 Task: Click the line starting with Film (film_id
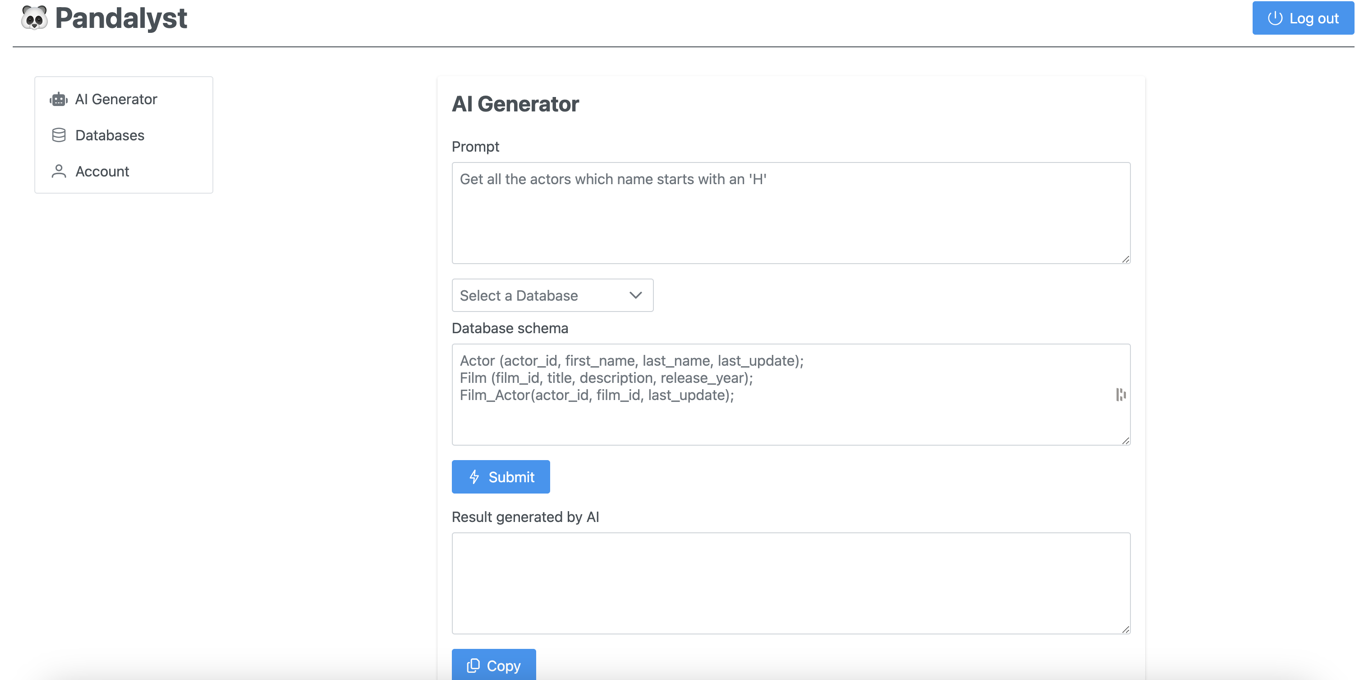point(606,378)
